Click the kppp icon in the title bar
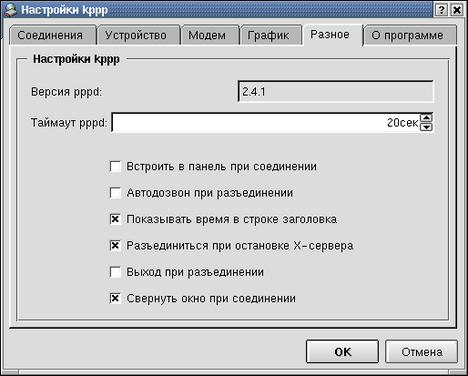Image resolution: width=468 pixels, height=376 pixels. pyautogui.click(x=10, y=9)
